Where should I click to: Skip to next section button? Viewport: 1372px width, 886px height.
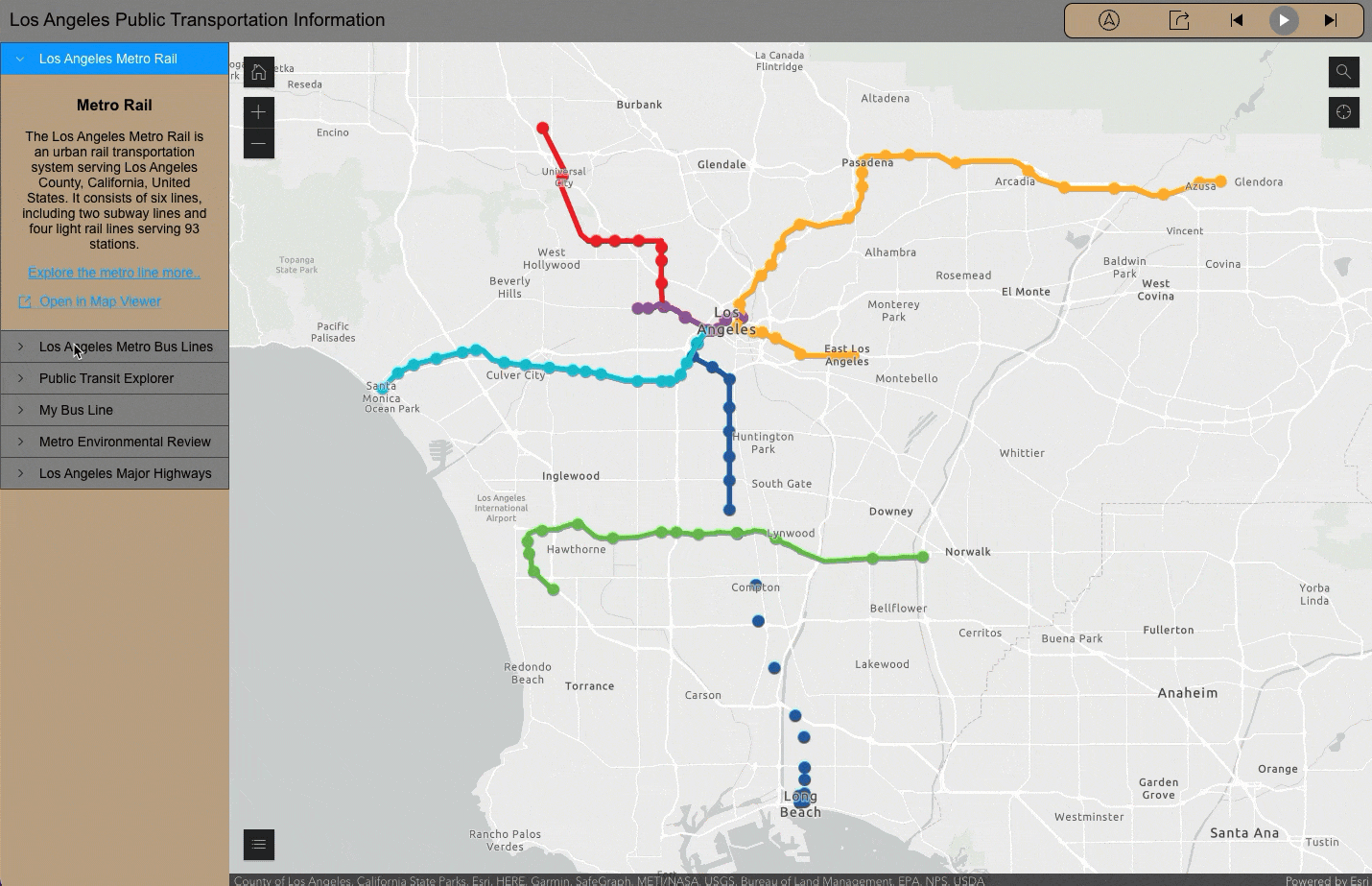(x=1330, y=20)
